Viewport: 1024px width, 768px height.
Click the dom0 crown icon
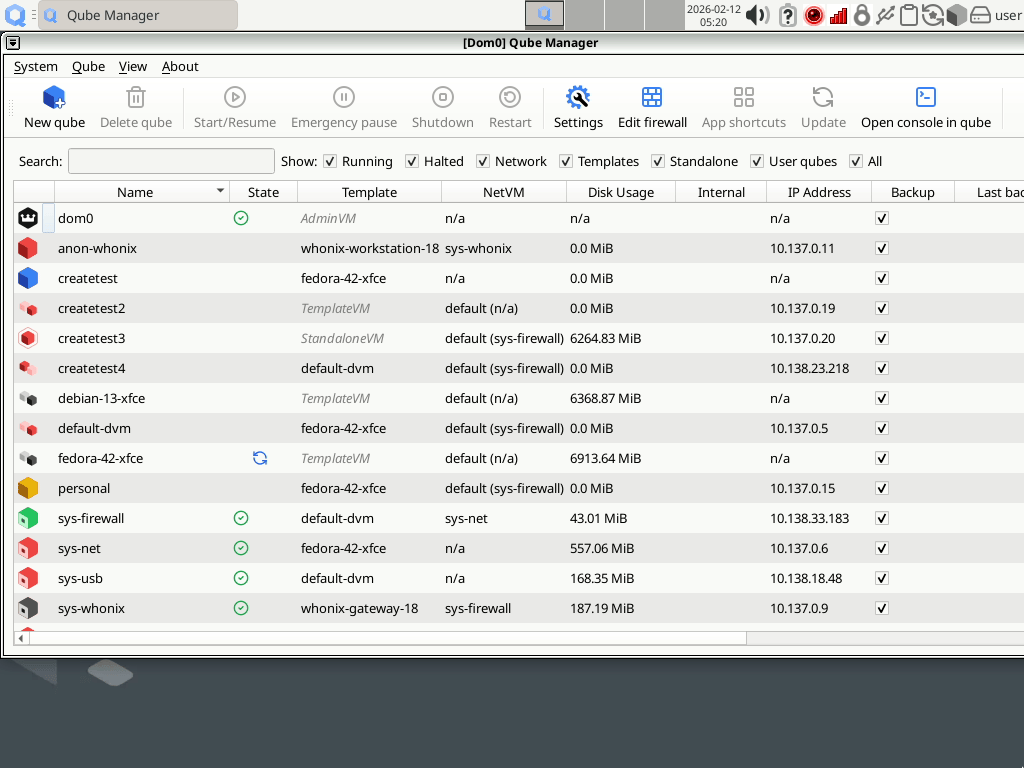pos(28,218)
